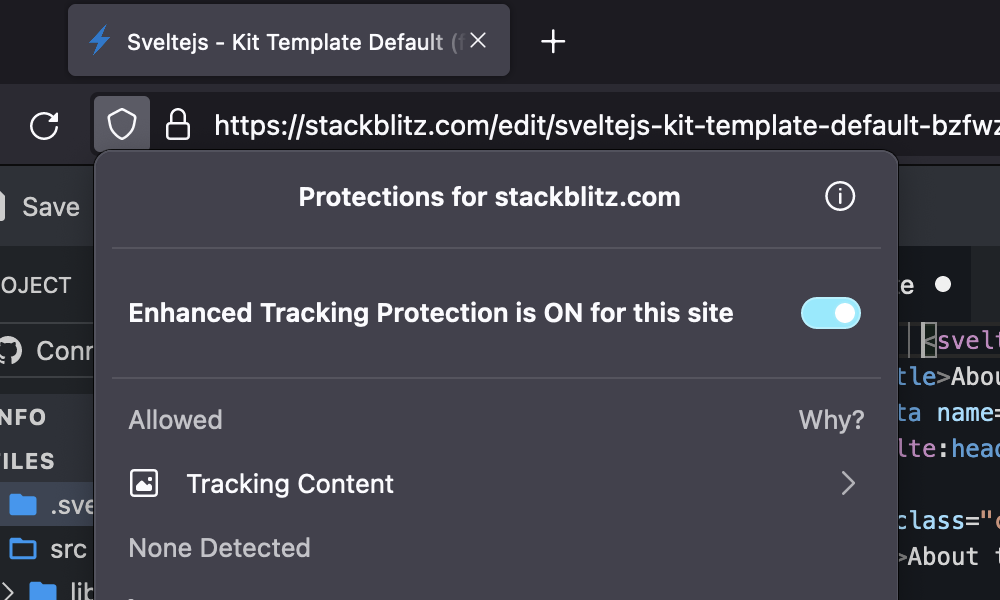The image size is (1000, 600).
Task: Expand the lib folder arrow
Action: 7,590
